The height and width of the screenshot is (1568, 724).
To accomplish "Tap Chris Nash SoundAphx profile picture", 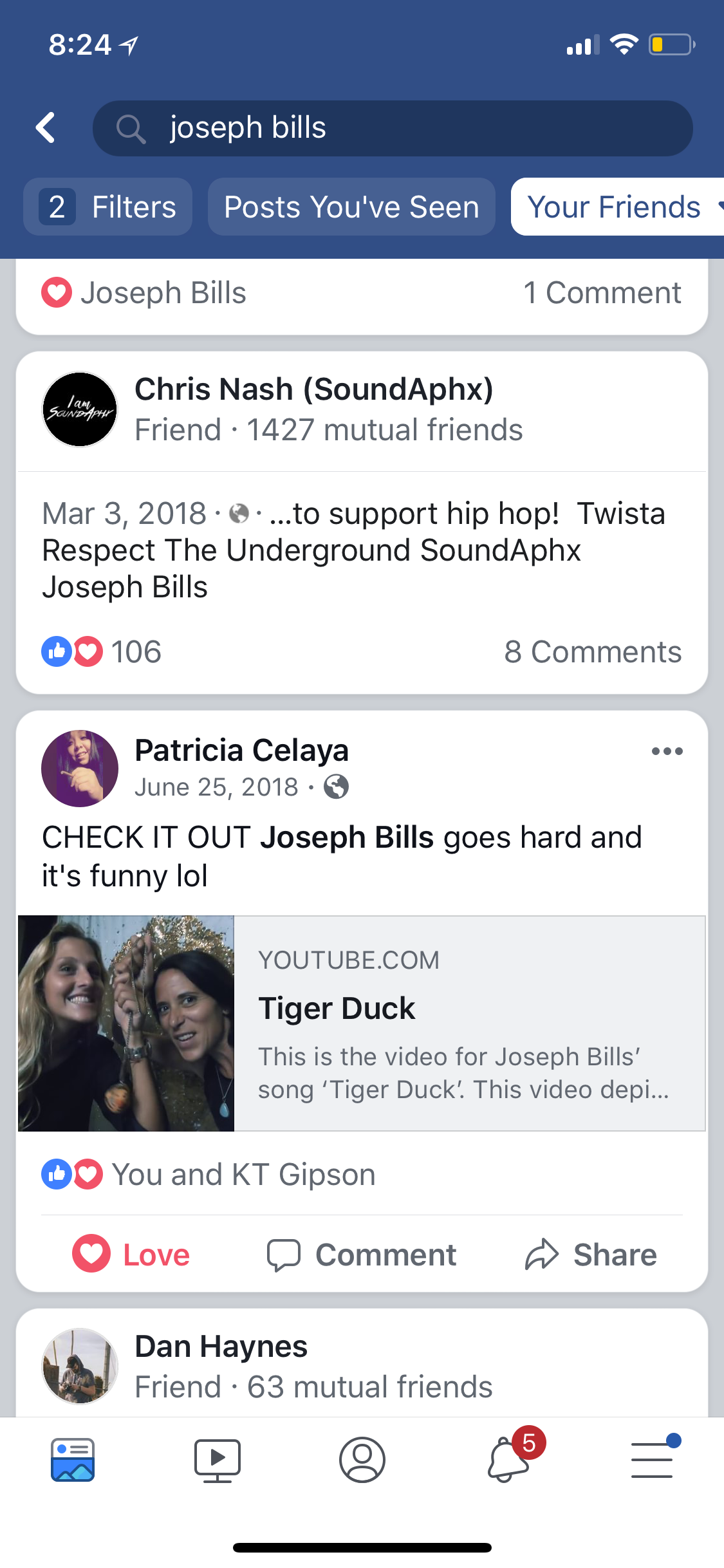I will tap(80, 409).
